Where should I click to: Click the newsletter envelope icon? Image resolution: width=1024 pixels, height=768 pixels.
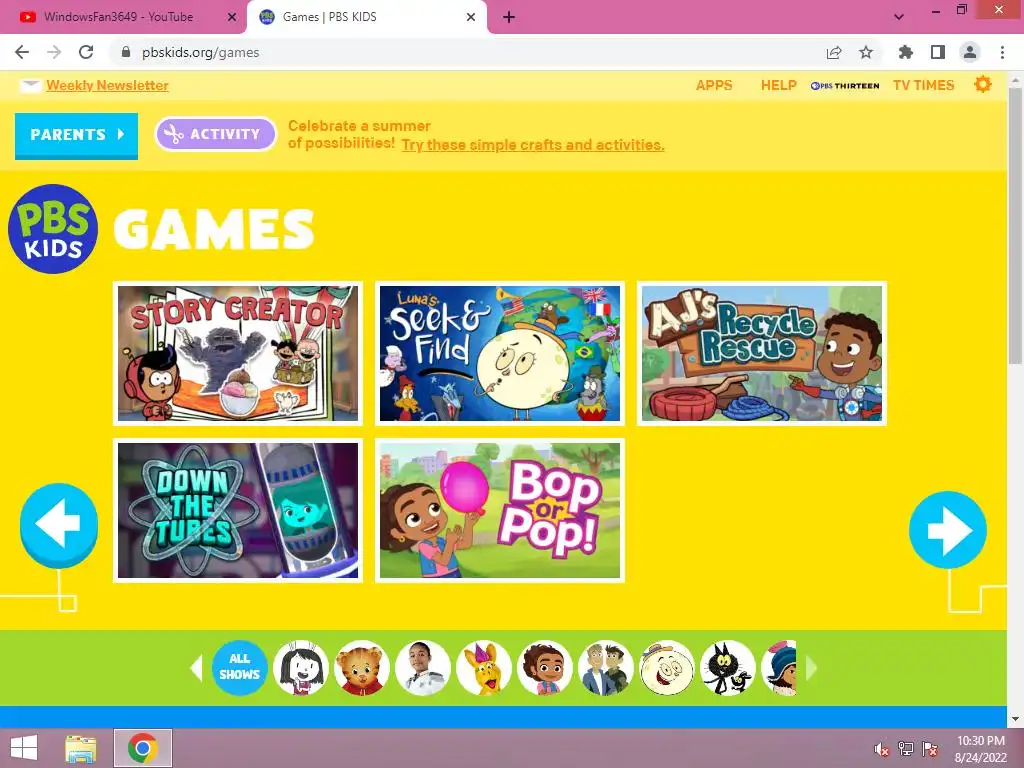click(x=31, y=86)
